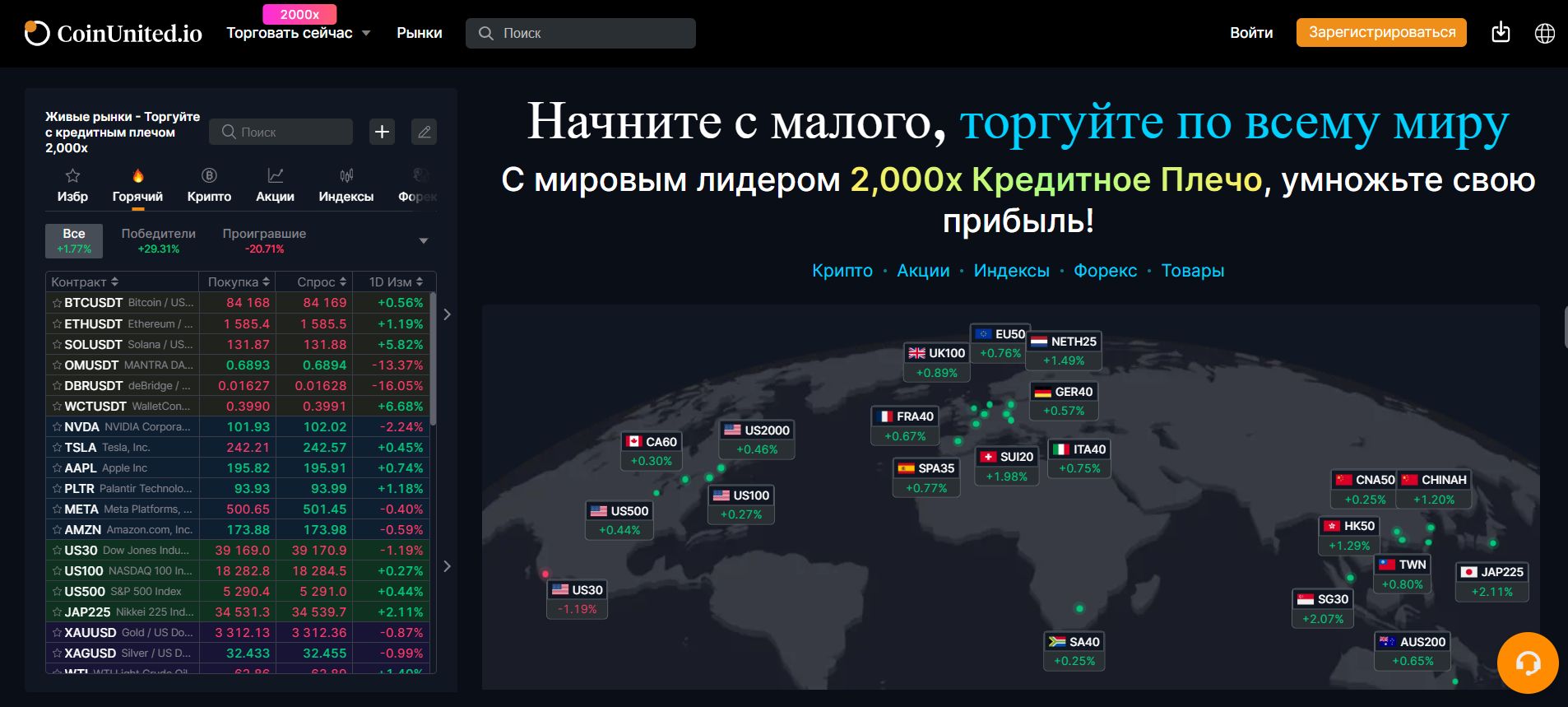Image resolution: width=1568 pixels, height=707 pixels.
Task: Select the SUI20 map marker
Action: tap(1006, 466)
